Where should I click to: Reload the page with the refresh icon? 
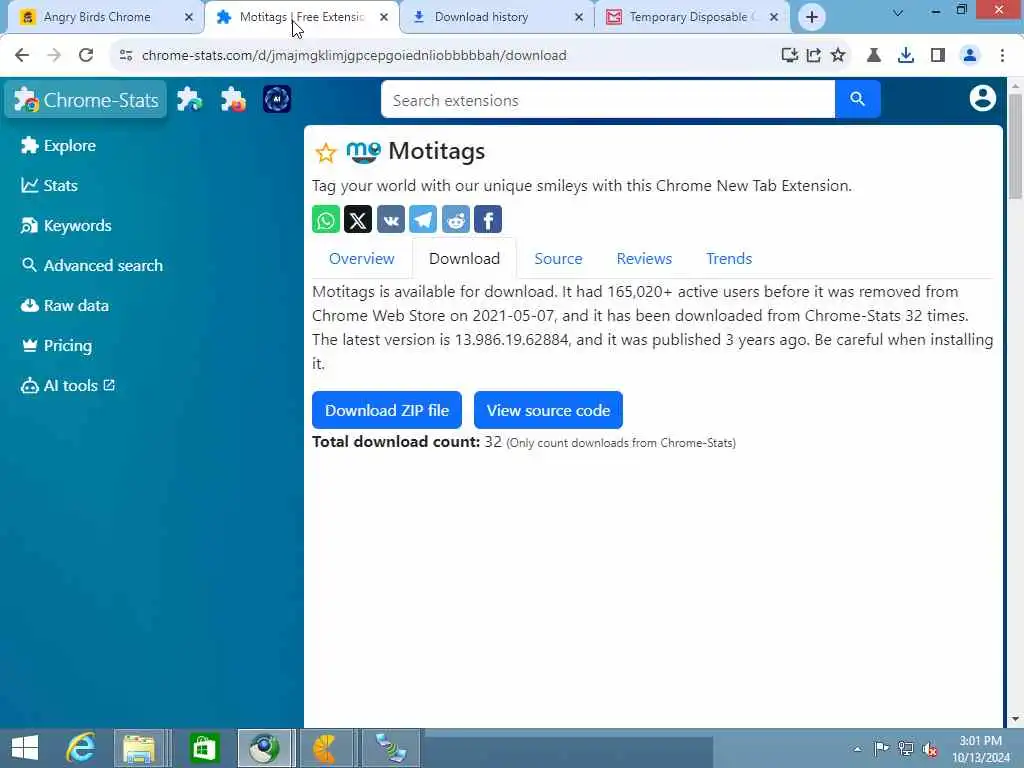tap(86, 56)
